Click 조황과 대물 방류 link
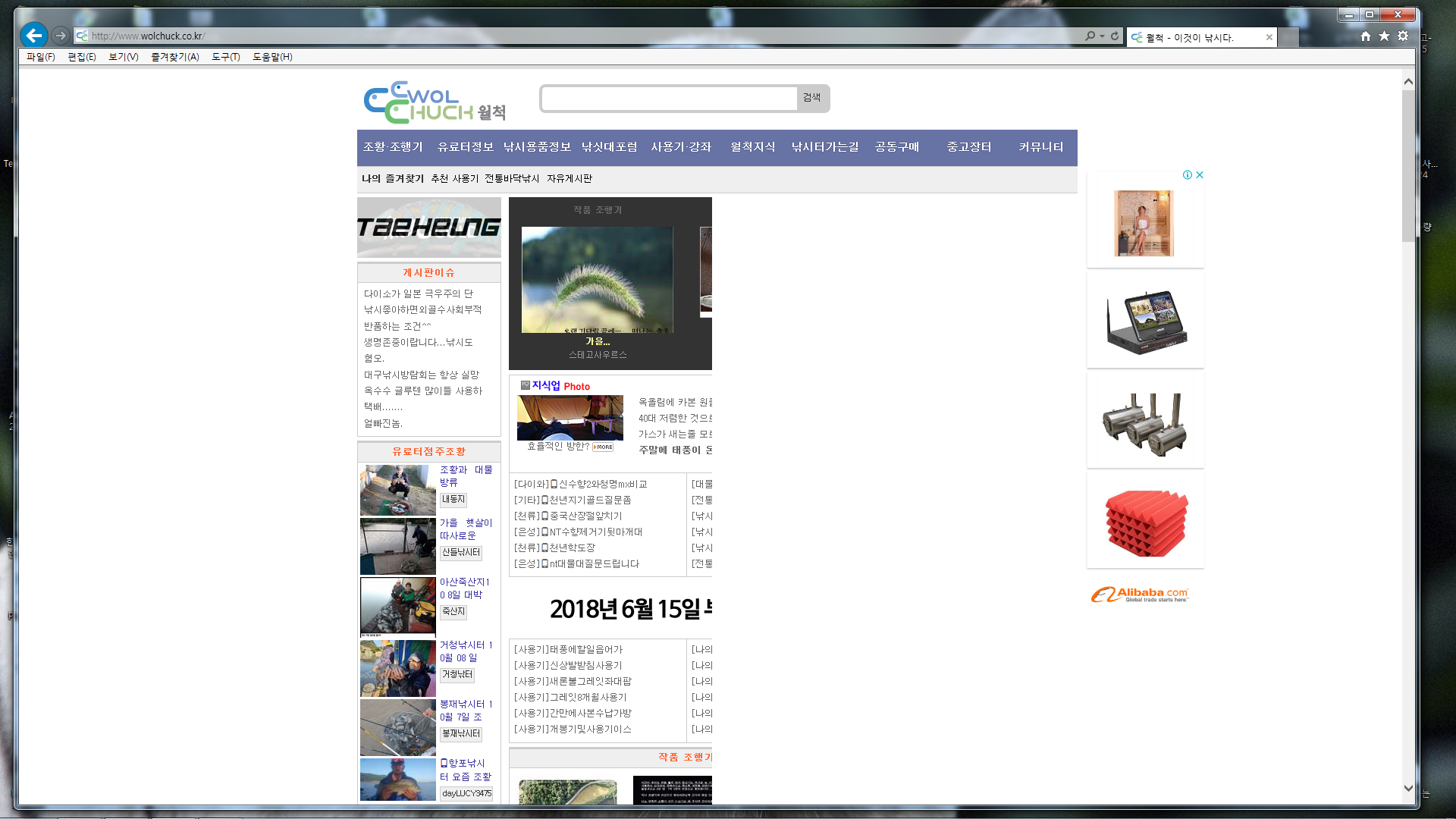Screen dimensions: 1456x819 pyautogui.click(x=466, y=476)
